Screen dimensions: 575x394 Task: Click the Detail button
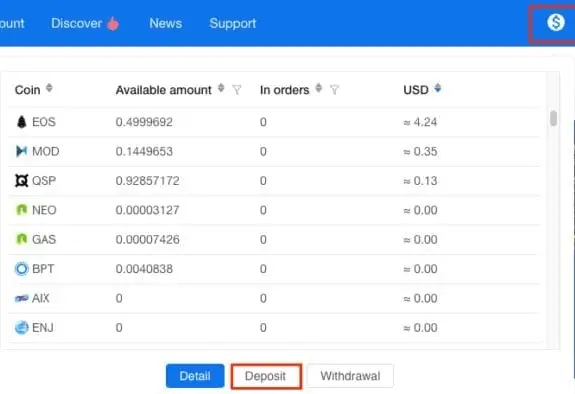click(x=195, y=376)
